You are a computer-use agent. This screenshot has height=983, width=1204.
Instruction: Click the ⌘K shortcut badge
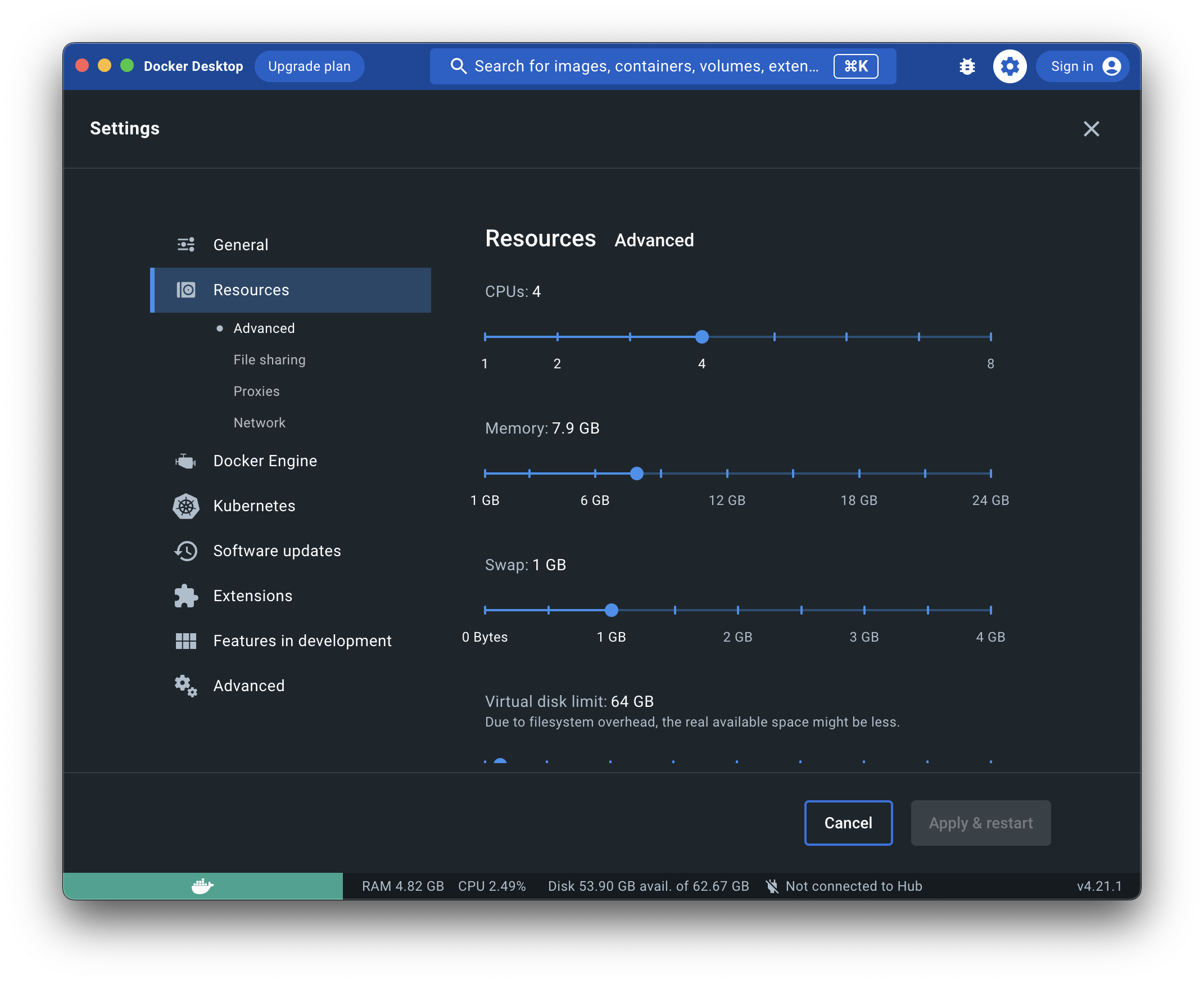(856, 66)
